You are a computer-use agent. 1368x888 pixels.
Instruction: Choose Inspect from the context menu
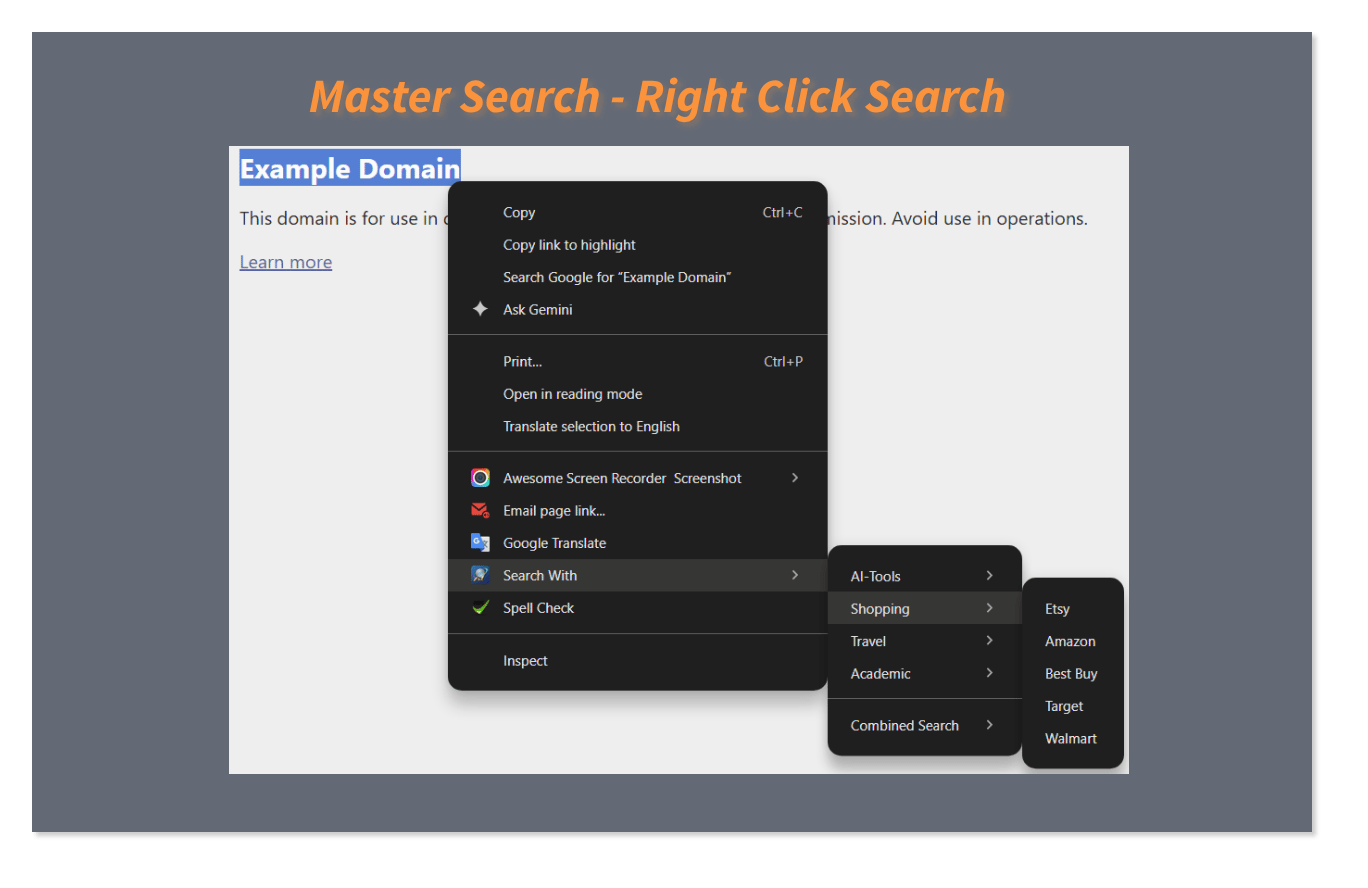[x=637, y=660]
